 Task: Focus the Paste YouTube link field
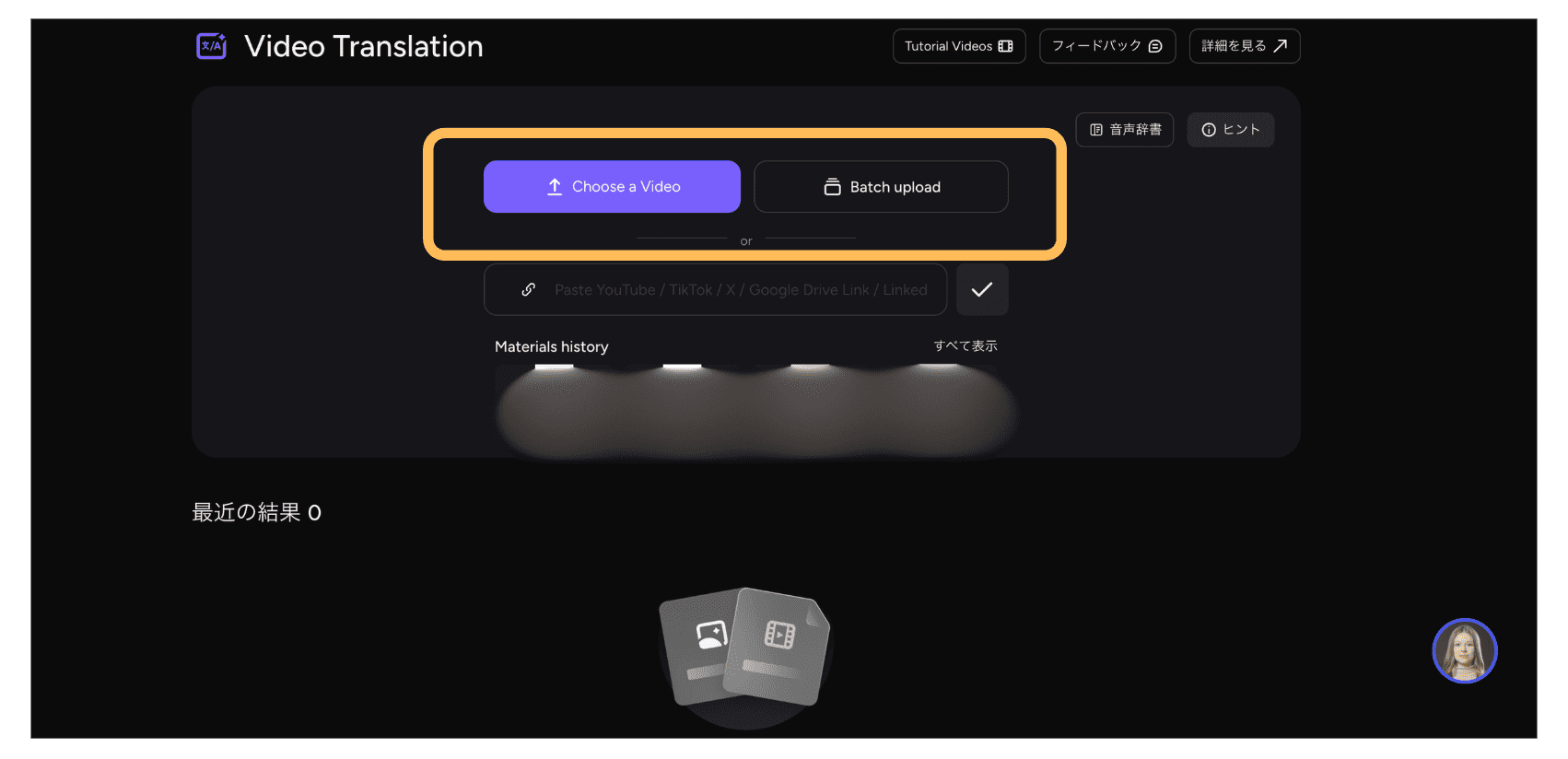740,290
